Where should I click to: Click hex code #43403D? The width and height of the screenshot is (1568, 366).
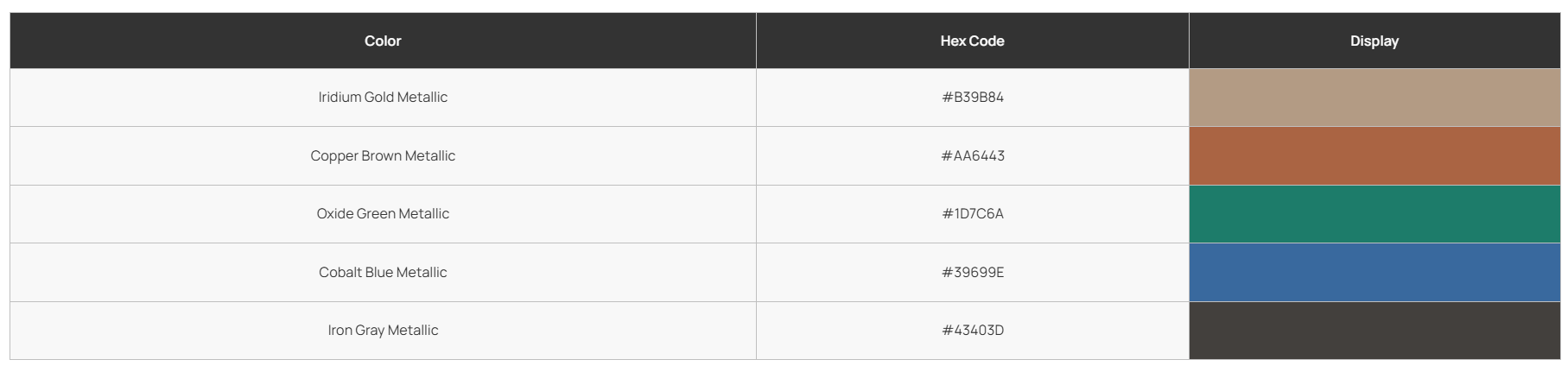pyautogui.click(x=973, y=331)
